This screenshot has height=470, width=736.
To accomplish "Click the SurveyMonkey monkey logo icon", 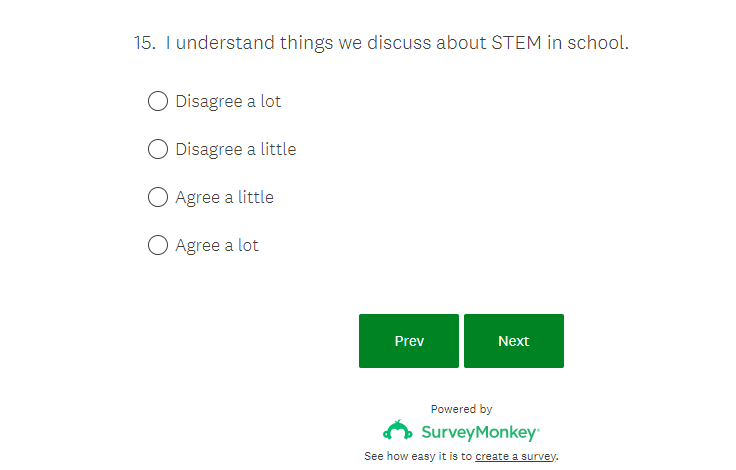I will pyautogui.click(x=398, y=432).
